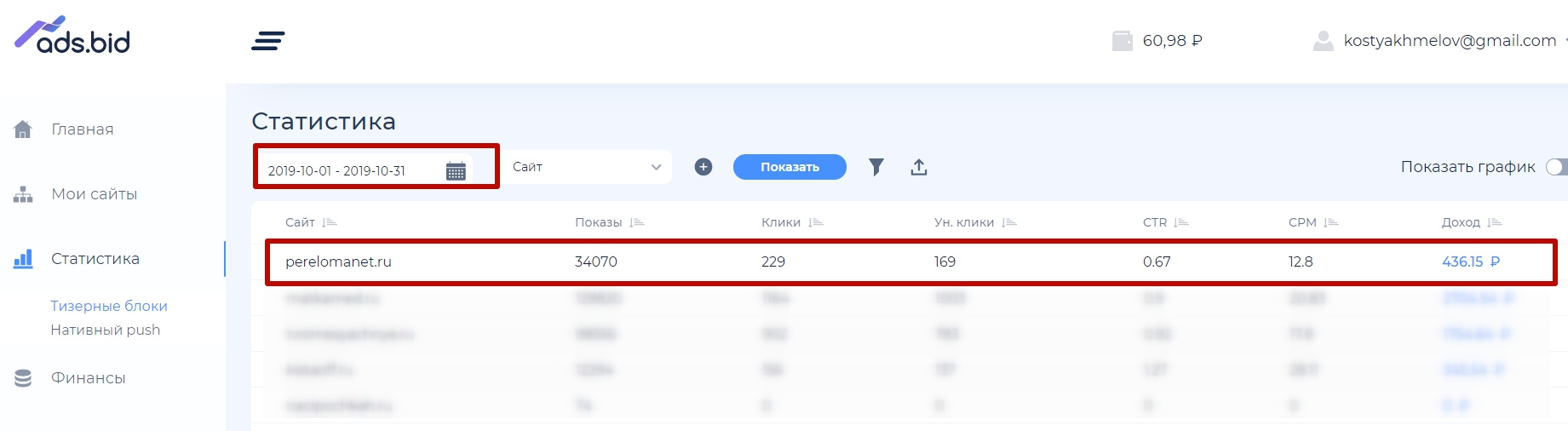This screenshot has height=431, width=1568.
Task: Click the 436.15 ₽ income link
Action: click(1470, 261)
